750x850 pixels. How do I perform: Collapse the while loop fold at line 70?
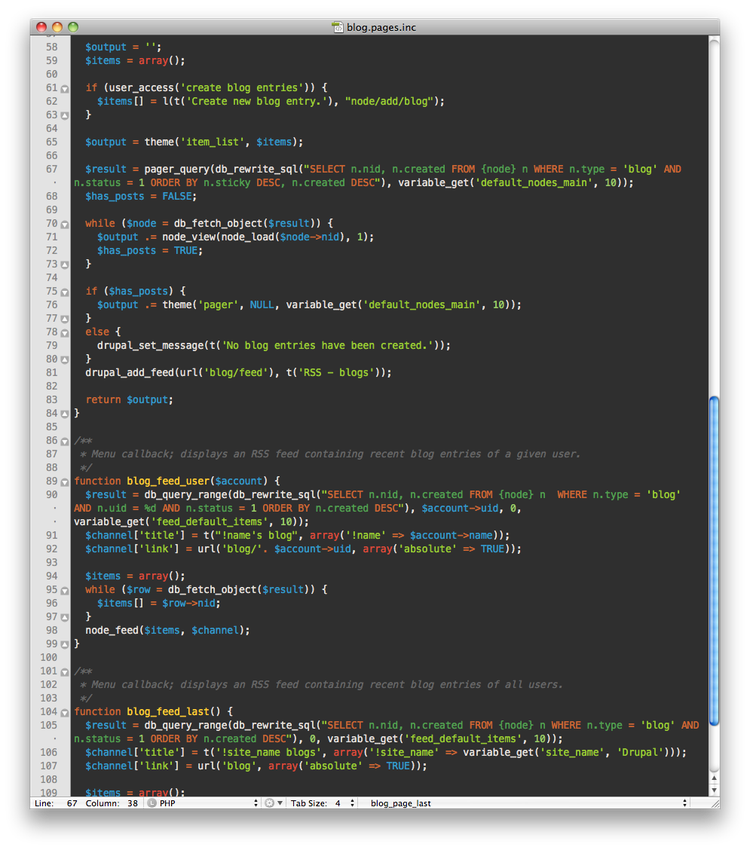pyautogui.click(x=64, y=224)
